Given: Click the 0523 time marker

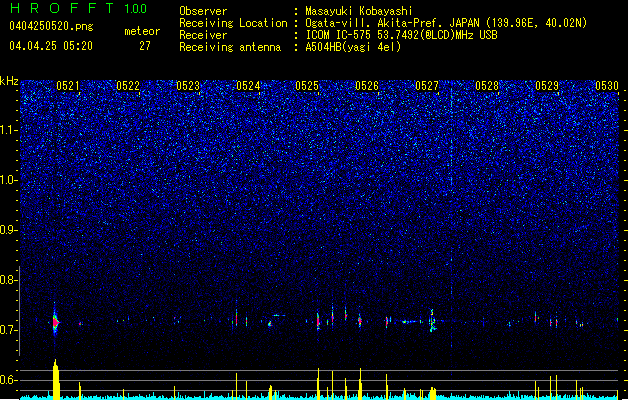Looking at the screenshot, I should 188,86.
